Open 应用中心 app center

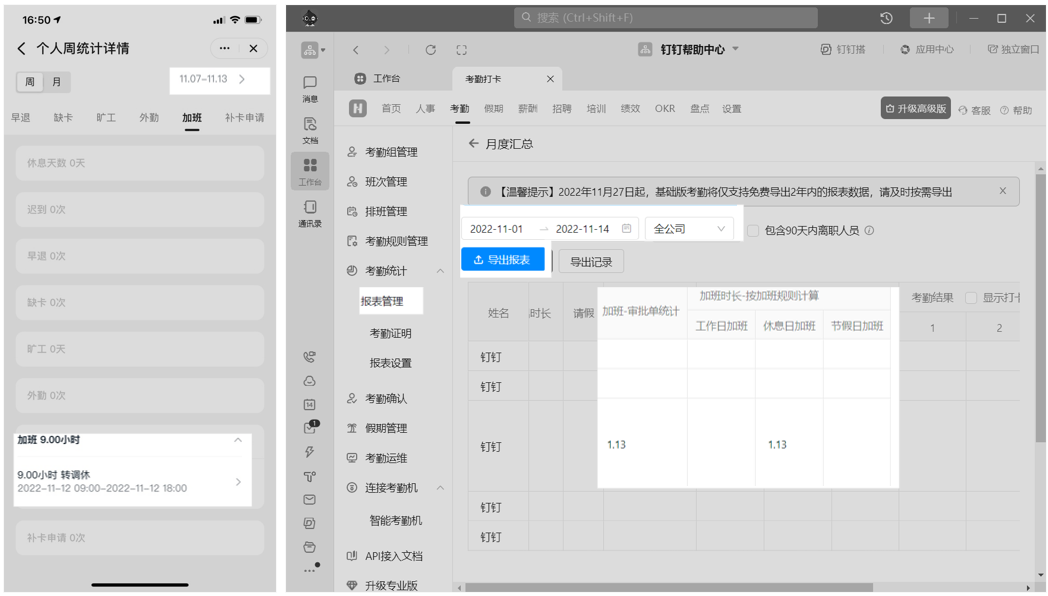[x=927, y=49]
